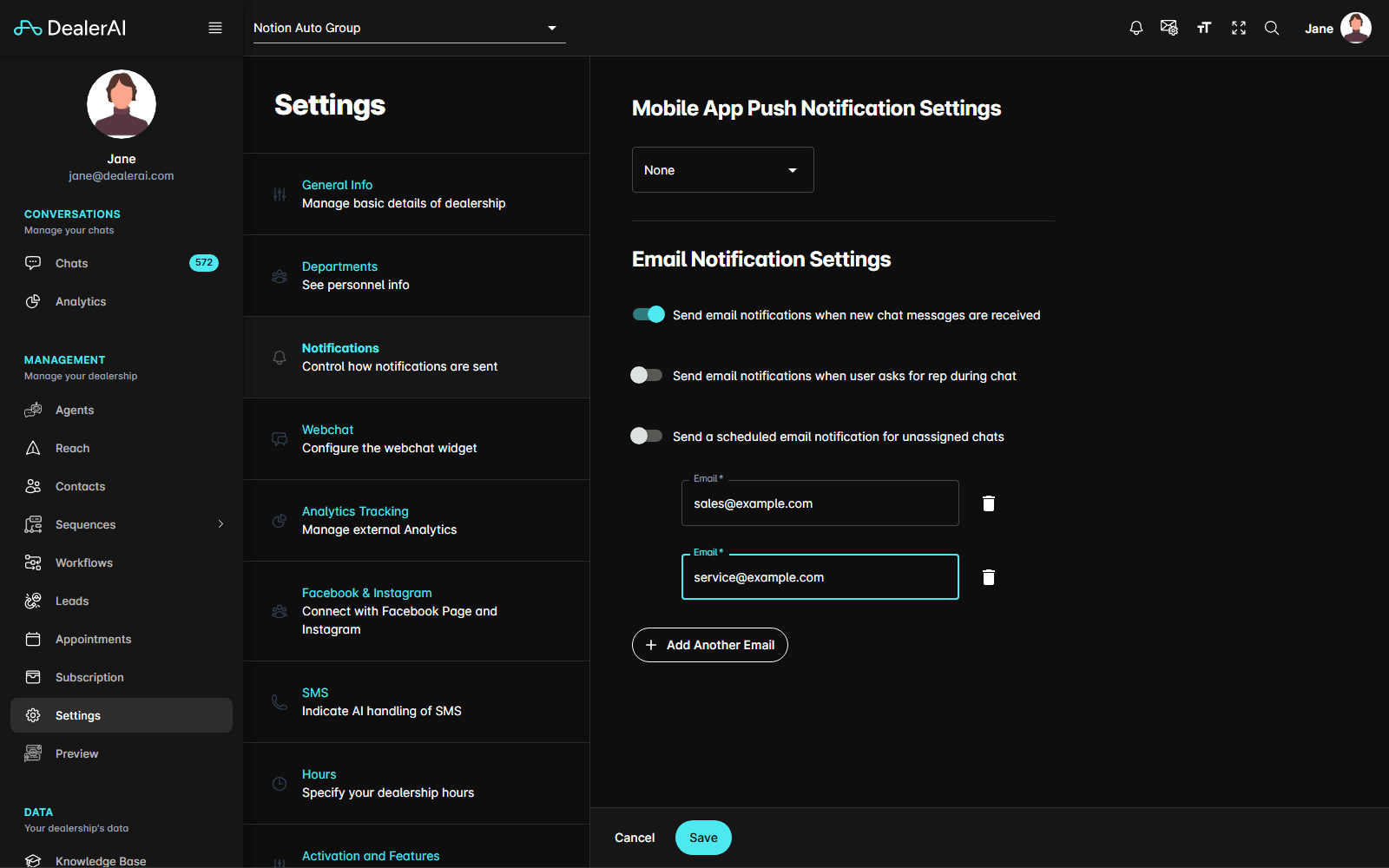This screenshot has width=1389, height=868.
Task: Click the sales@example.com email field
Action: click(x=820, y=503)
